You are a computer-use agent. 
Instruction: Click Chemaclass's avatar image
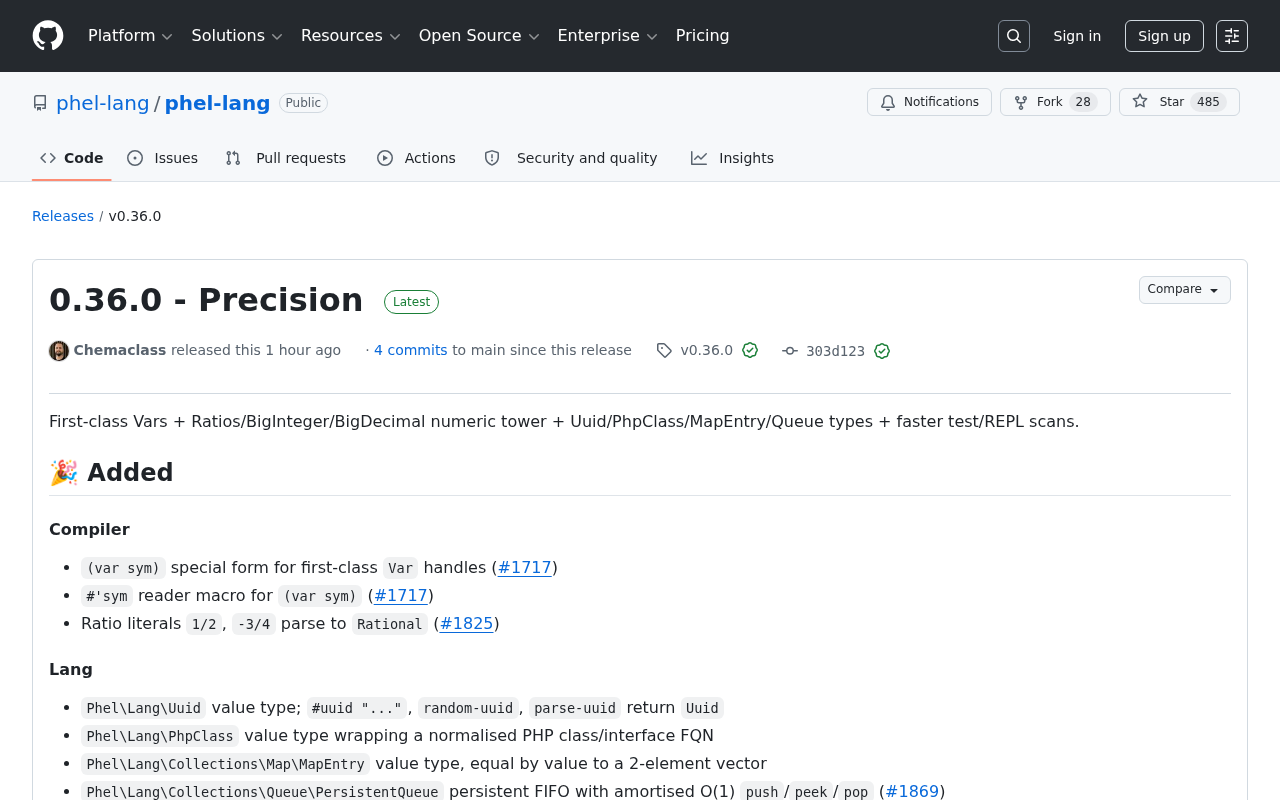(x=59, y=351)
